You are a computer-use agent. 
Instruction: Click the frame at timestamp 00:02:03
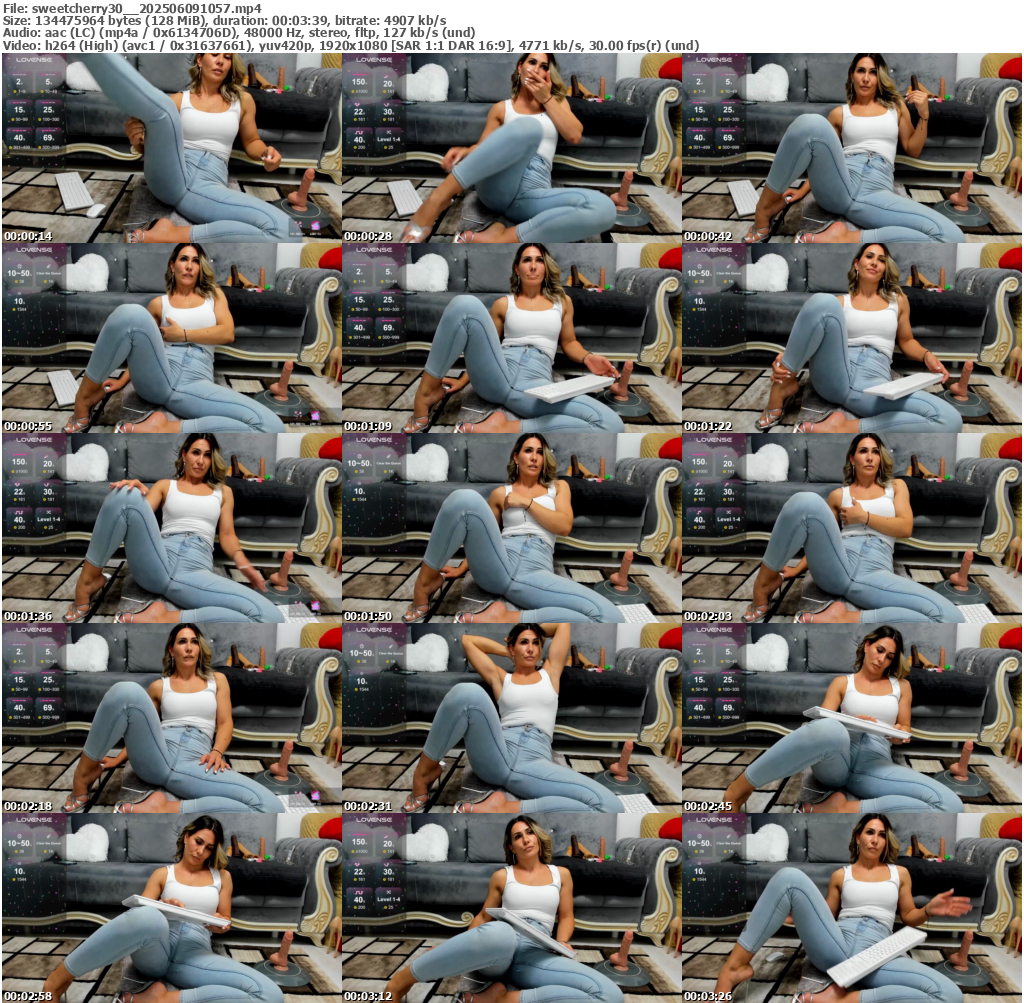pyautogui.click(x=852, y=528)
